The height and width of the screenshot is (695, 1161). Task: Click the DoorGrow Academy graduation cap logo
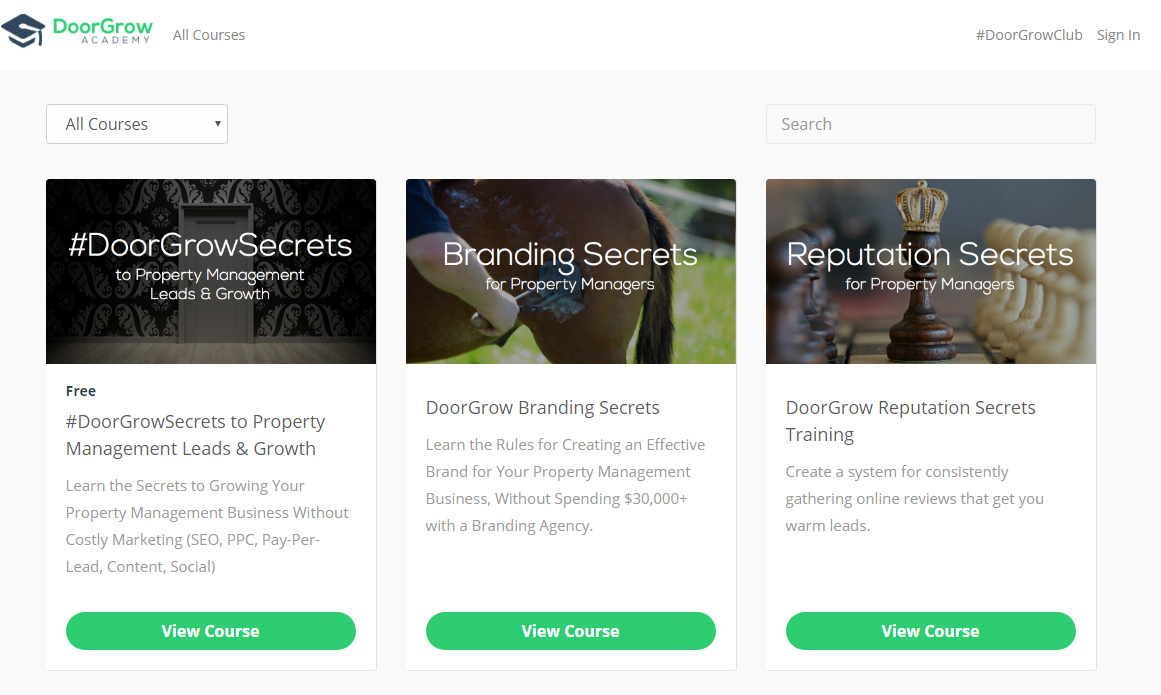[x=23, y=30]
